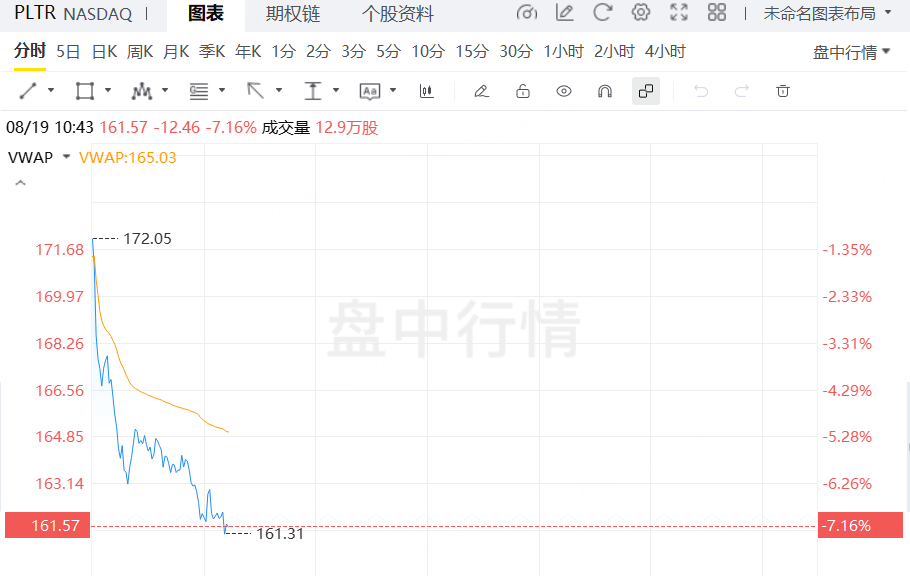Click the -7.16% change tag on right axis
Viewport: 910px width, 576px height.
coord(860,525)
